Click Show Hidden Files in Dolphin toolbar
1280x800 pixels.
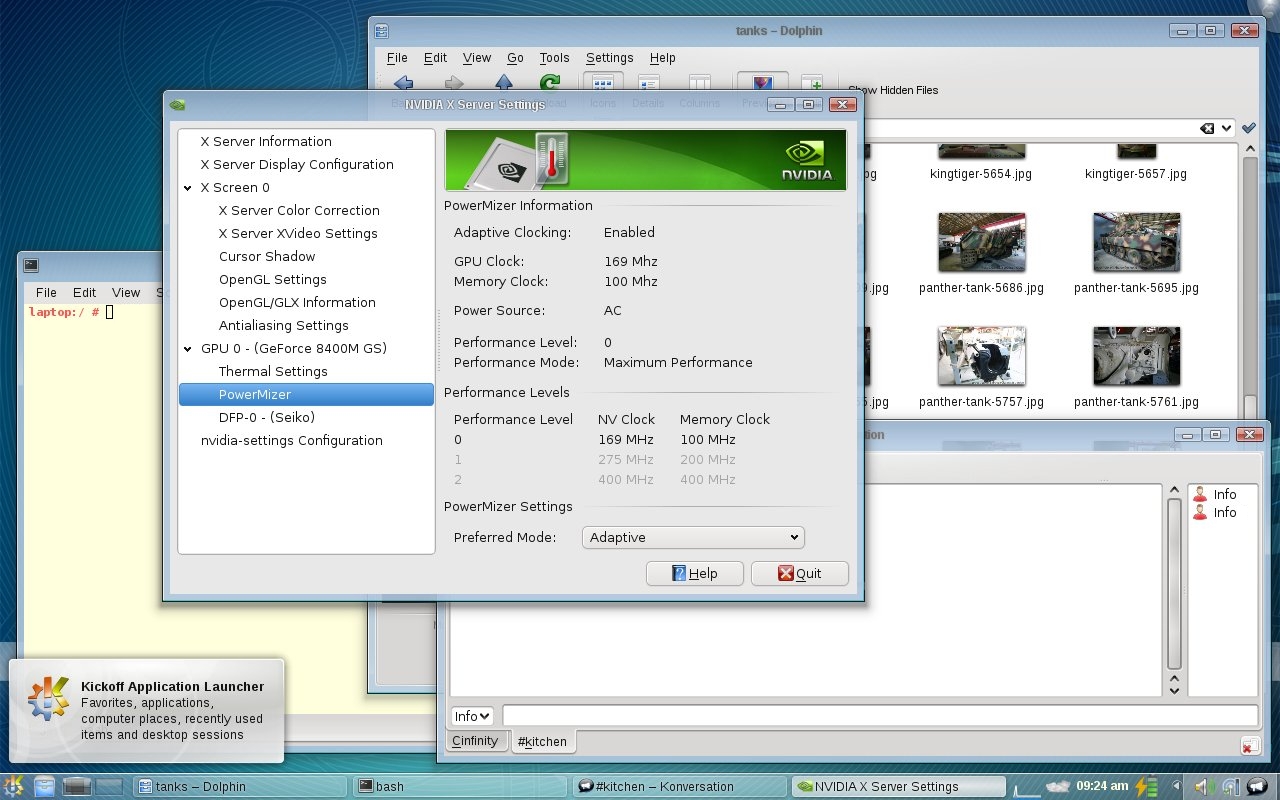pyautogui.click(x=893, y=90)
